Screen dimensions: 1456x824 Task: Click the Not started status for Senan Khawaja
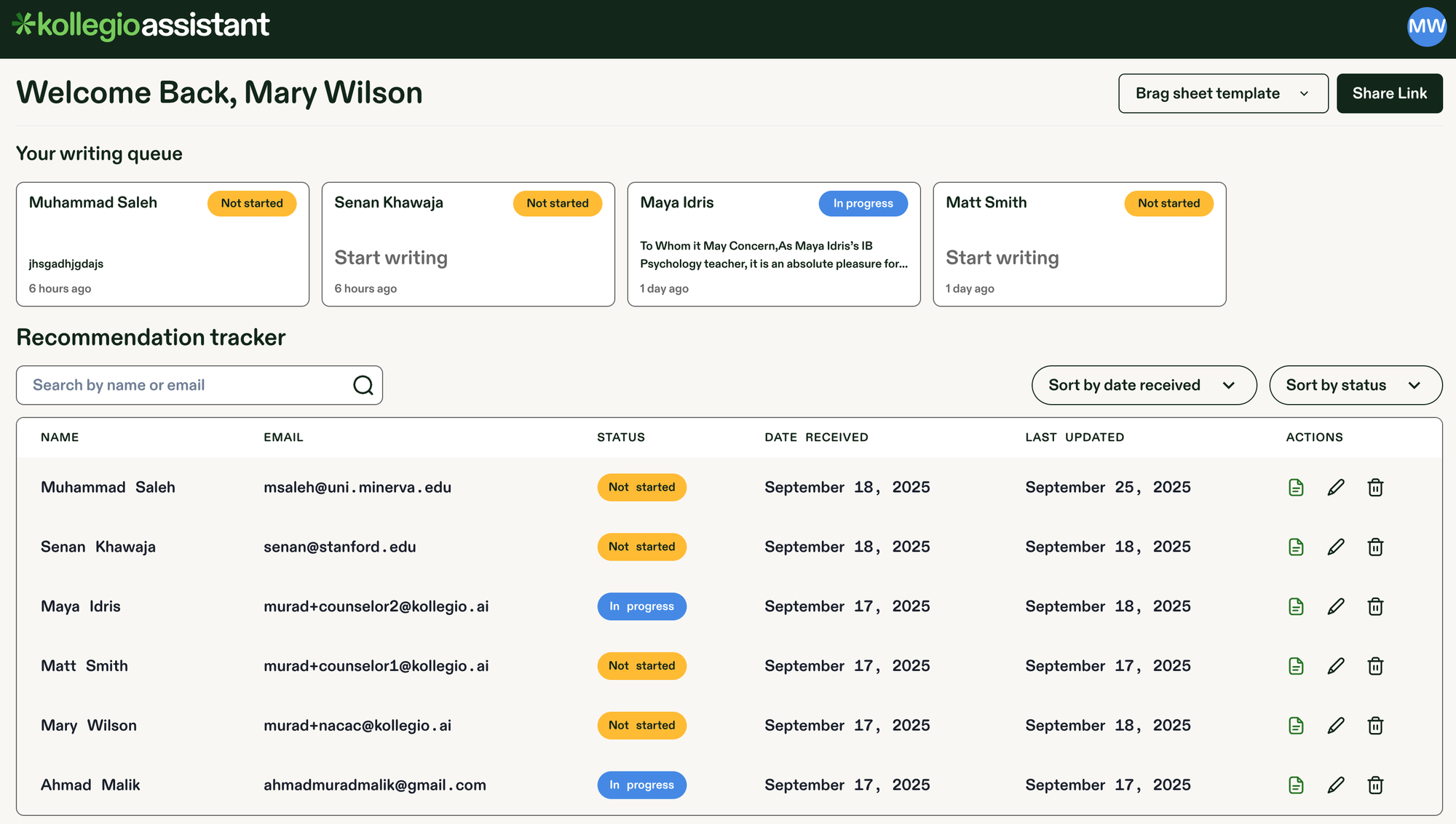click(x=641, y=547)
